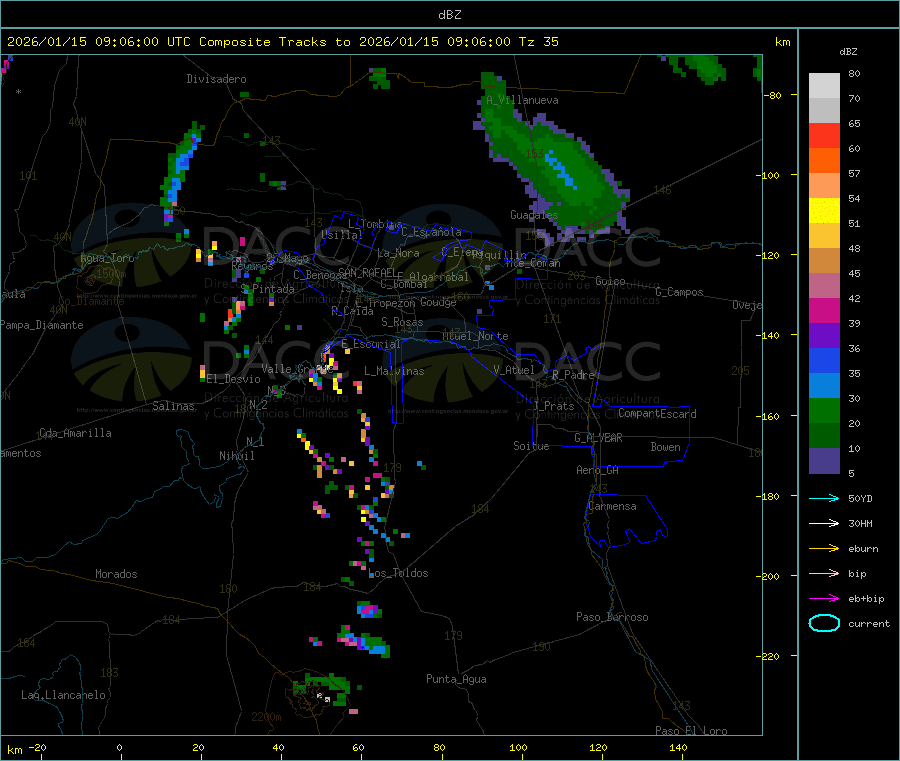900x761 pixels.
Task: Click the J_Prats map label
Action: pos(554,406)
